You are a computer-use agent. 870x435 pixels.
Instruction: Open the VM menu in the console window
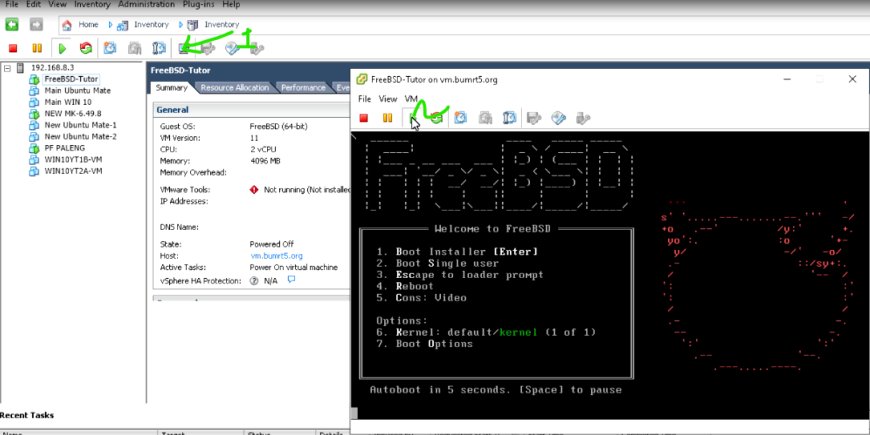click(411, 99)
